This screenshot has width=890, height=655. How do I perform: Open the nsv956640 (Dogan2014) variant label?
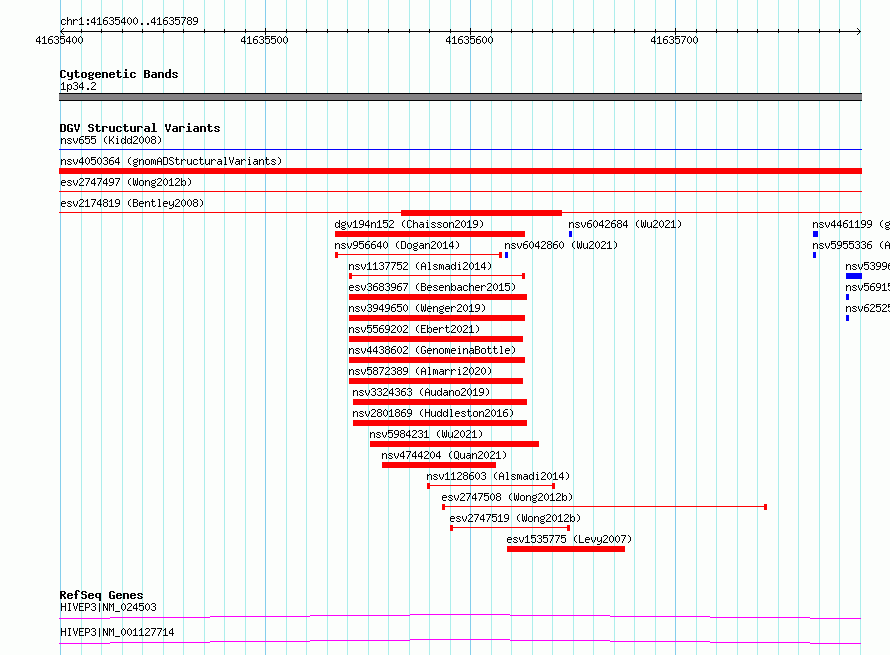click(397, 245)
